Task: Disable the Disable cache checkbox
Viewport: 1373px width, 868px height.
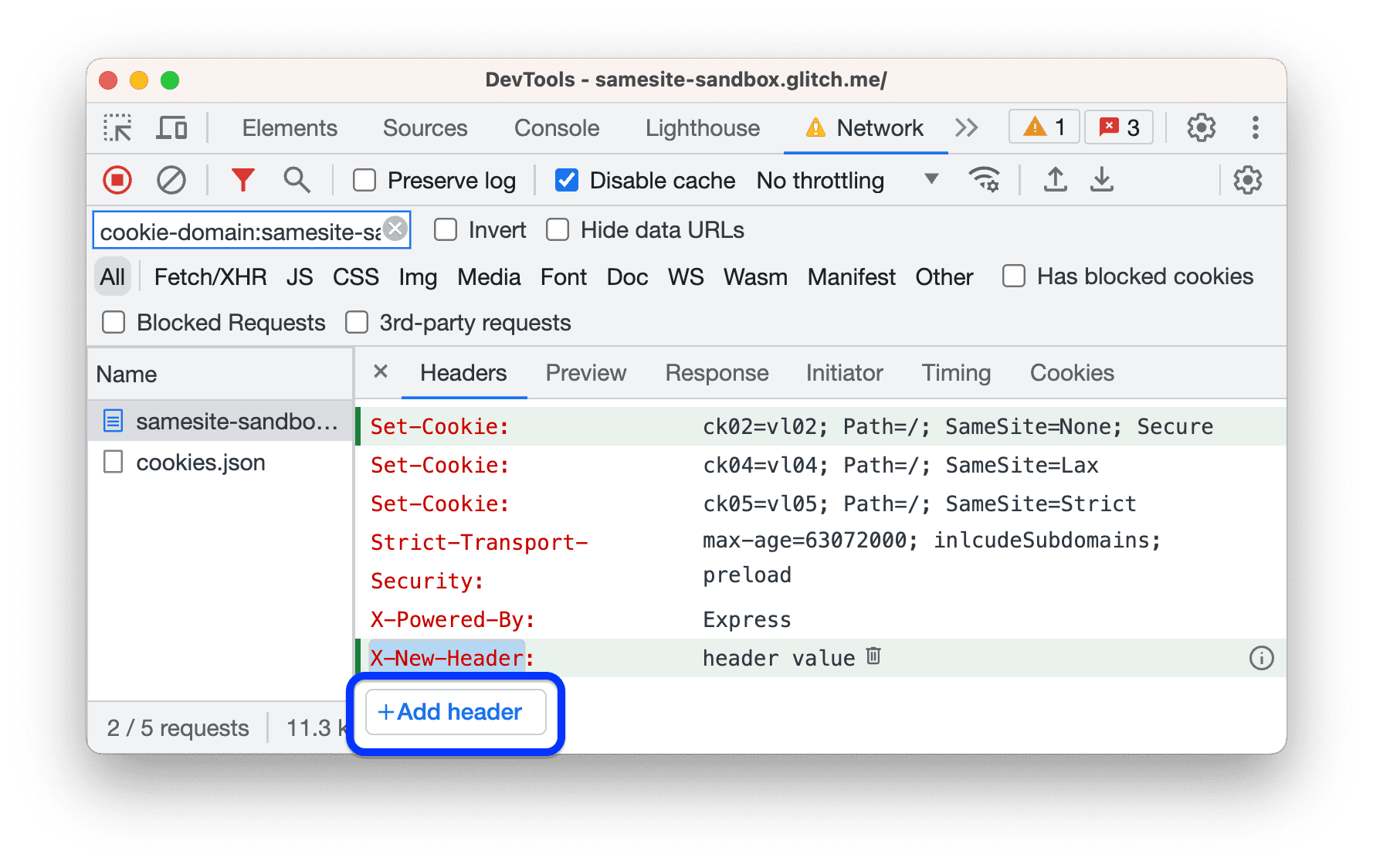Action: coord(567,180)
